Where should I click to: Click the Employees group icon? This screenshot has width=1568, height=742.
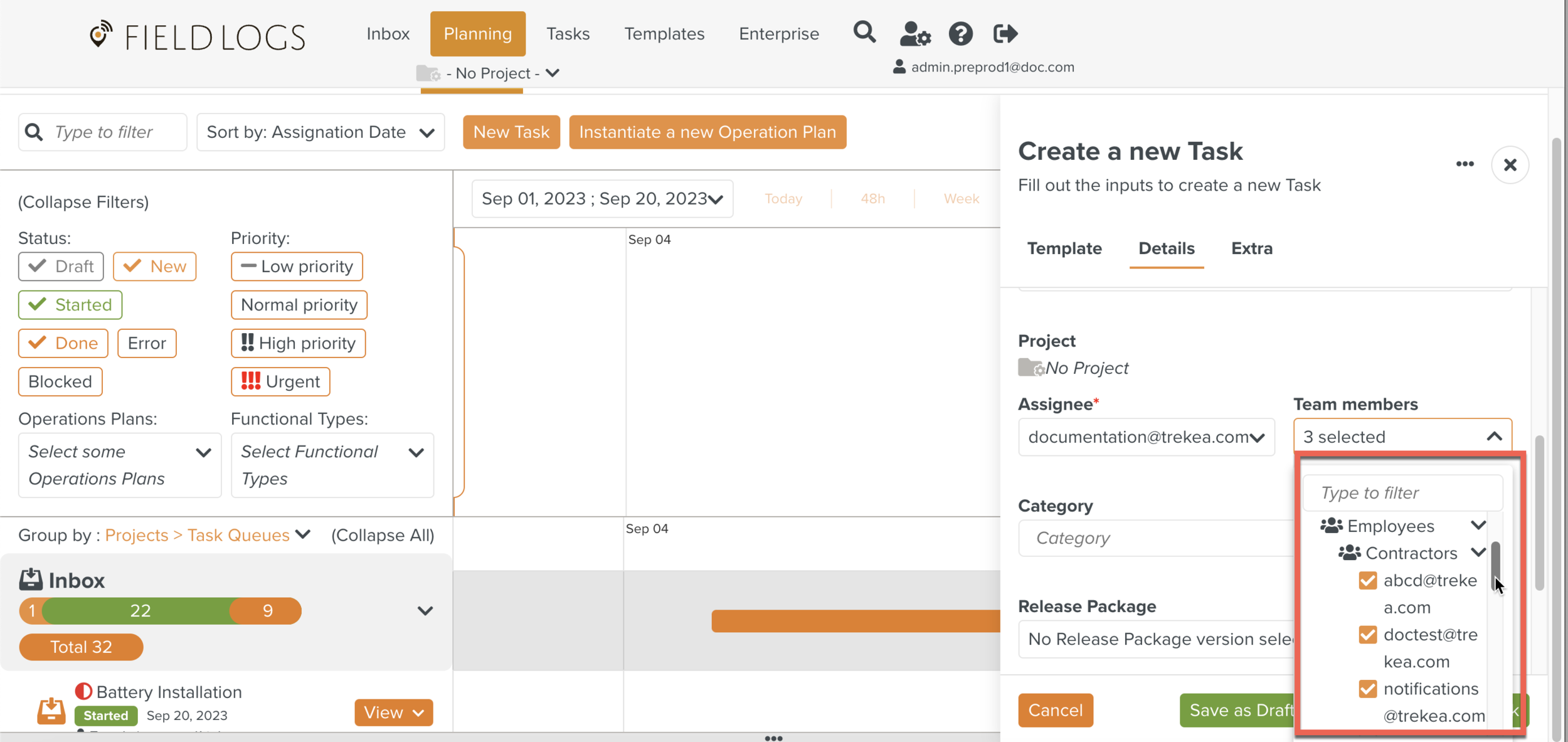click(1331, 526)
